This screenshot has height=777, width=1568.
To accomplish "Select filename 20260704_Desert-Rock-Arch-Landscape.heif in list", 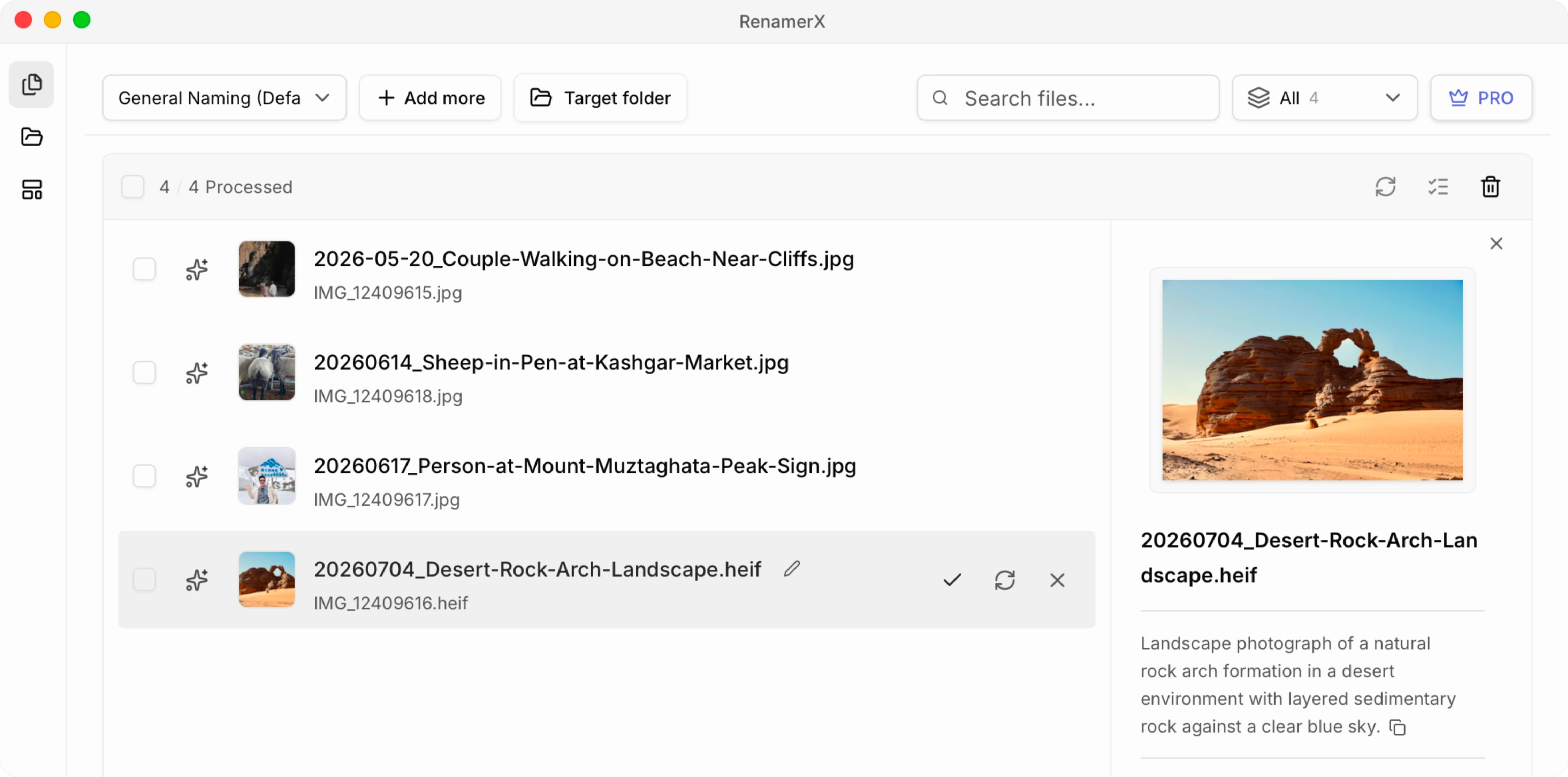I will [537, 570].
